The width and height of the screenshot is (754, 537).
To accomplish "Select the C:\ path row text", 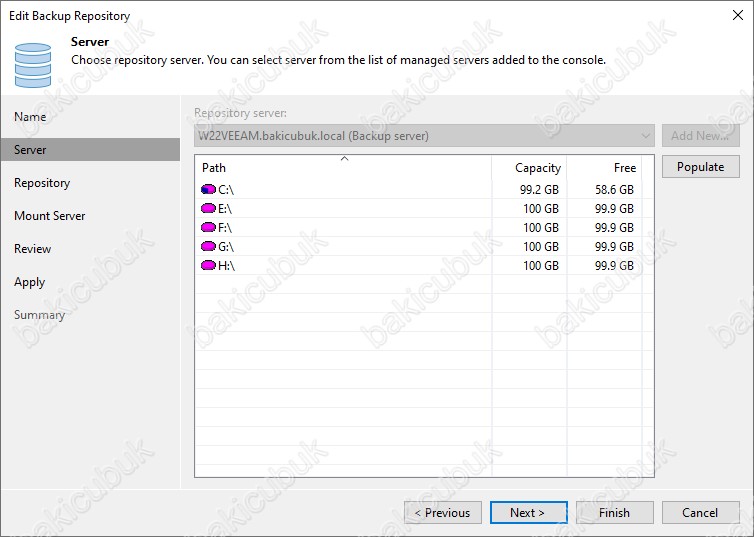I will (x=226, y=189).
